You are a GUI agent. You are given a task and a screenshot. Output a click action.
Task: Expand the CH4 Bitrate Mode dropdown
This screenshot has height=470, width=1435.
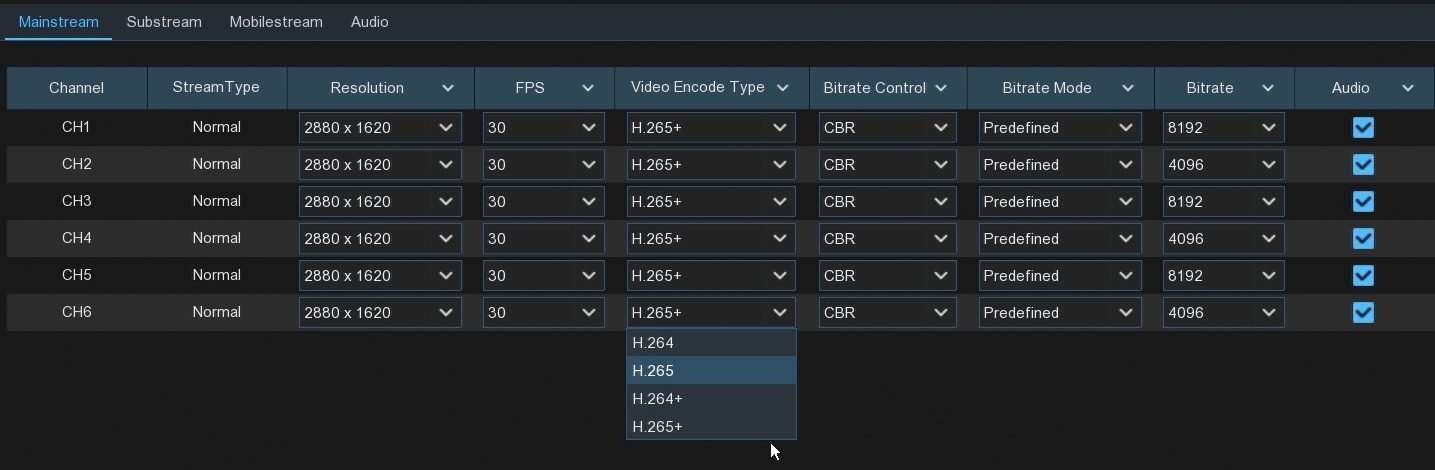[x=1059, y=239]
